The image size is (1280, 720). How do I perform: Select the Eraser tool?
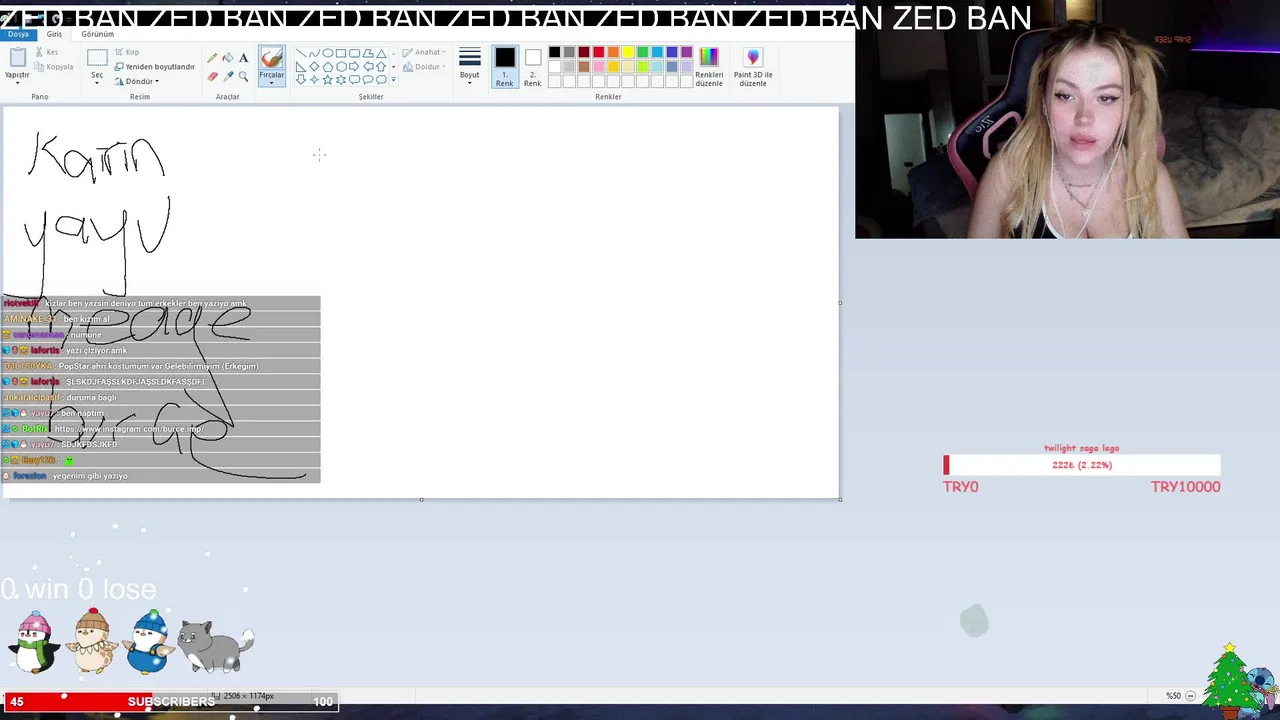point(212,76)
